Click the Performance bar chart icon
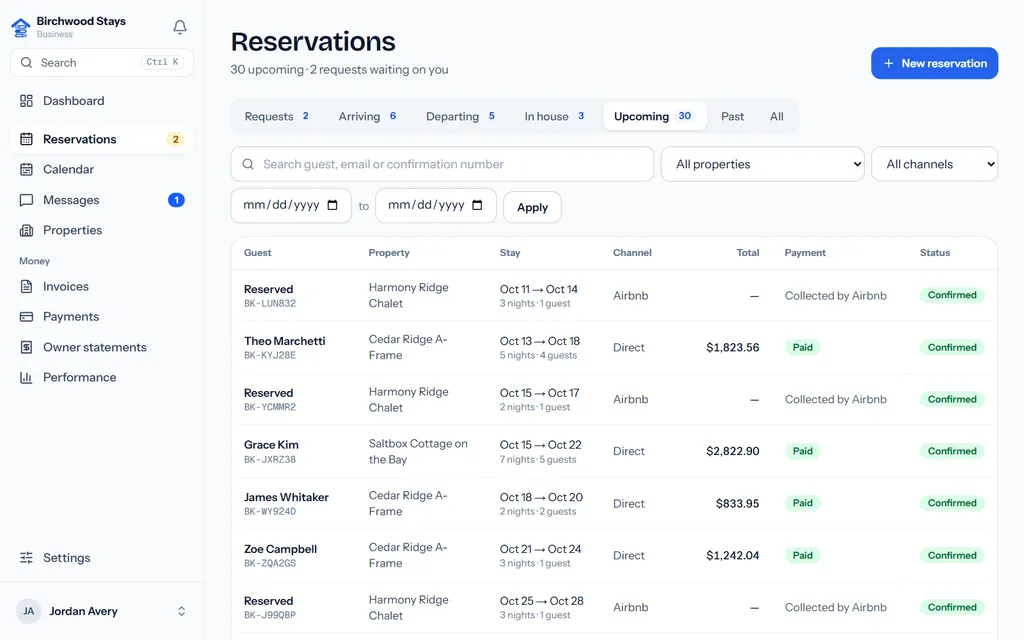1024x640 pixels. [x=26, y=377]
